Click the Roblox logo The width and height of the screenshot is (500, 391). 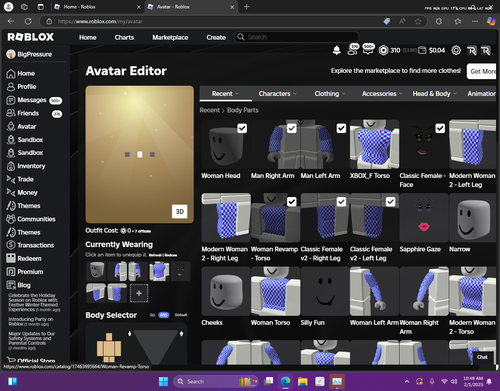pyautogui.click(x=31, y=37)
